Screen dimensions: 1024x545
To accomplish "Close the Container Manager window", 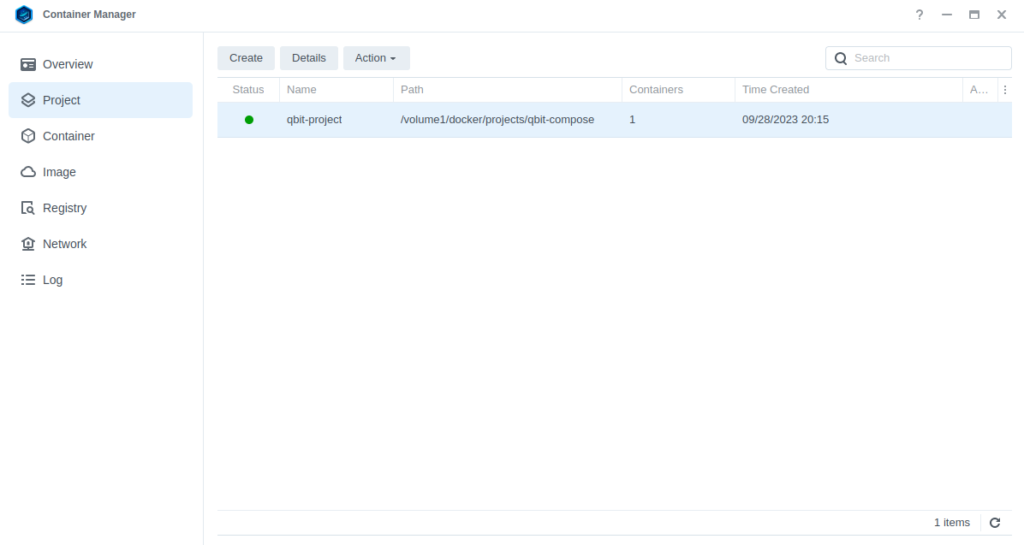I will [x=1001, y=14].
